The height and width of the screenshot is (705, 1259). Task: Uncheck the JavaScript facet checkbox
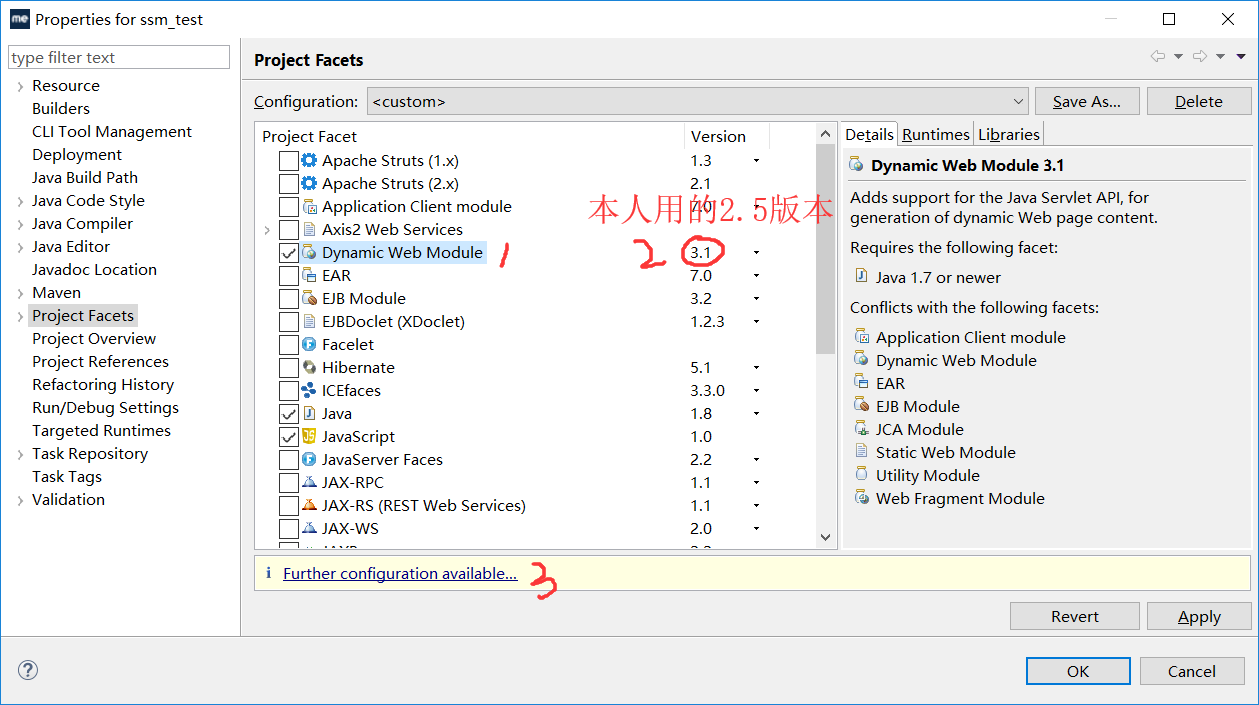(288, 436)
